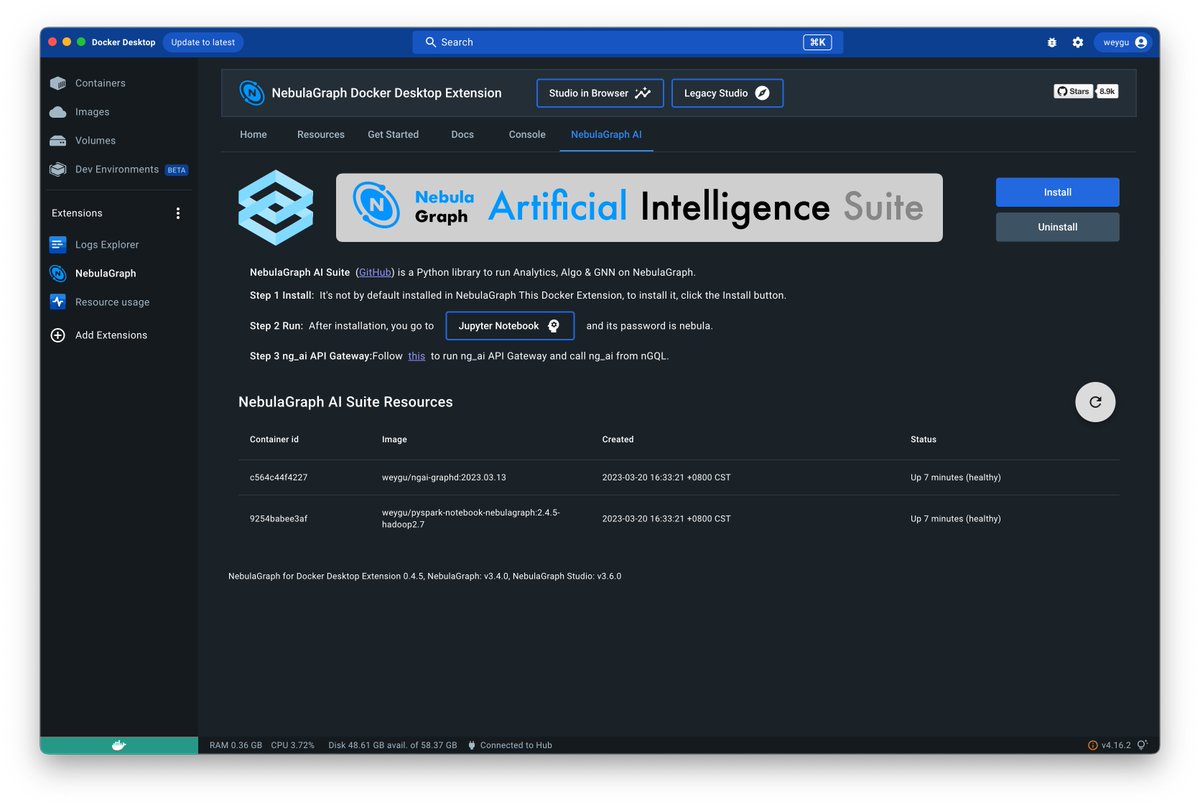Open Docker Desktop settings via the gear icon
The width and height of the screenshot is (1200, 807).
pyautogui.click(x=1077, y=42)
